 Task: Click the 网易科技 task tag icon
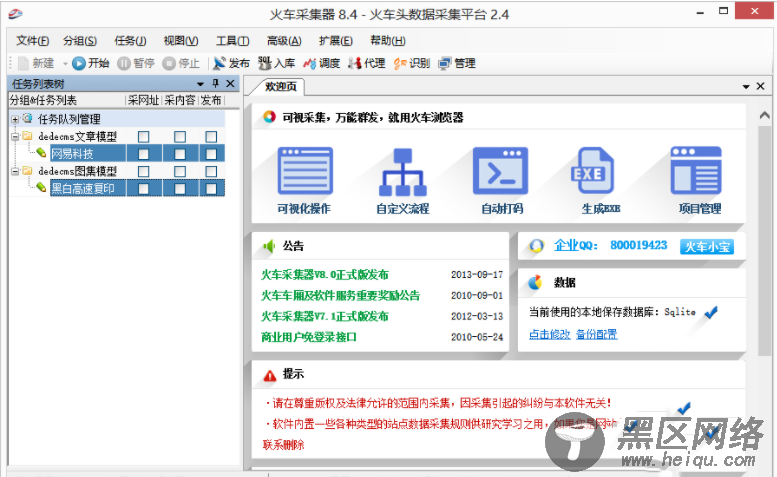[x=41, y=153]
